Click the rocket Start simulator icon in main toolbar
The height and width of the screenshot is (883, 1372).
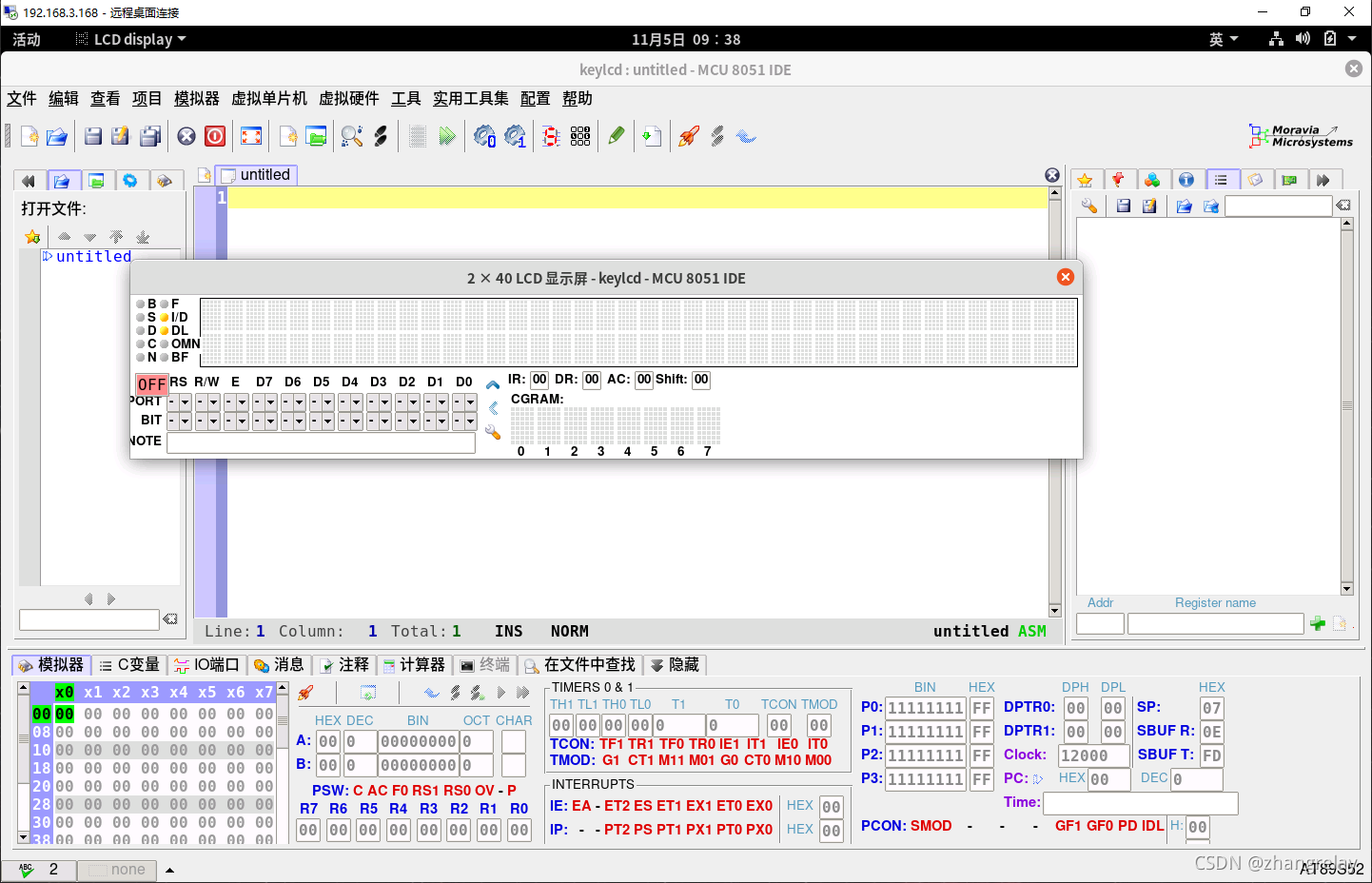[x=689, y=136]
